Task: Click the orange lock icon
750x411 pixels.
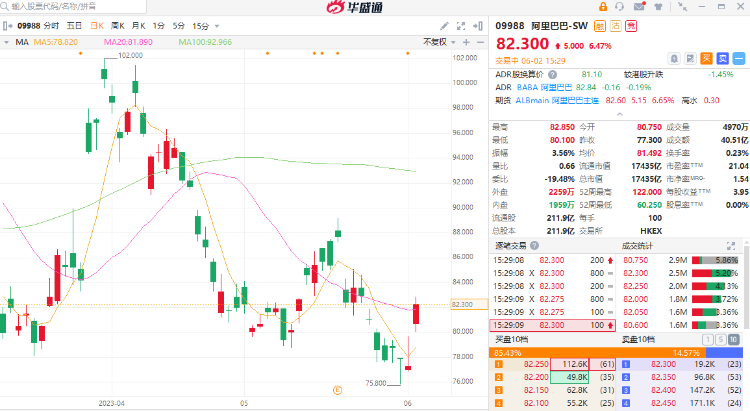Action: [x=603, y=7]
